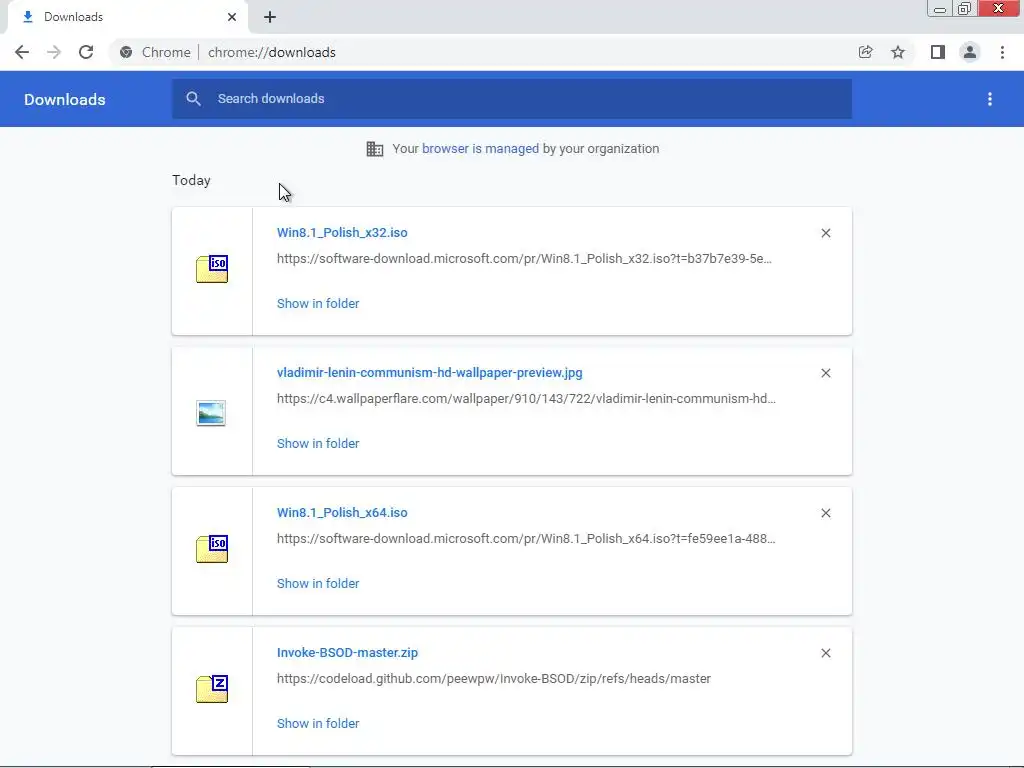This screenshot has width=1024, height=768.
Task: Show Win8.1_Polish_x64.iso in folder
Action: coord(318,584)
